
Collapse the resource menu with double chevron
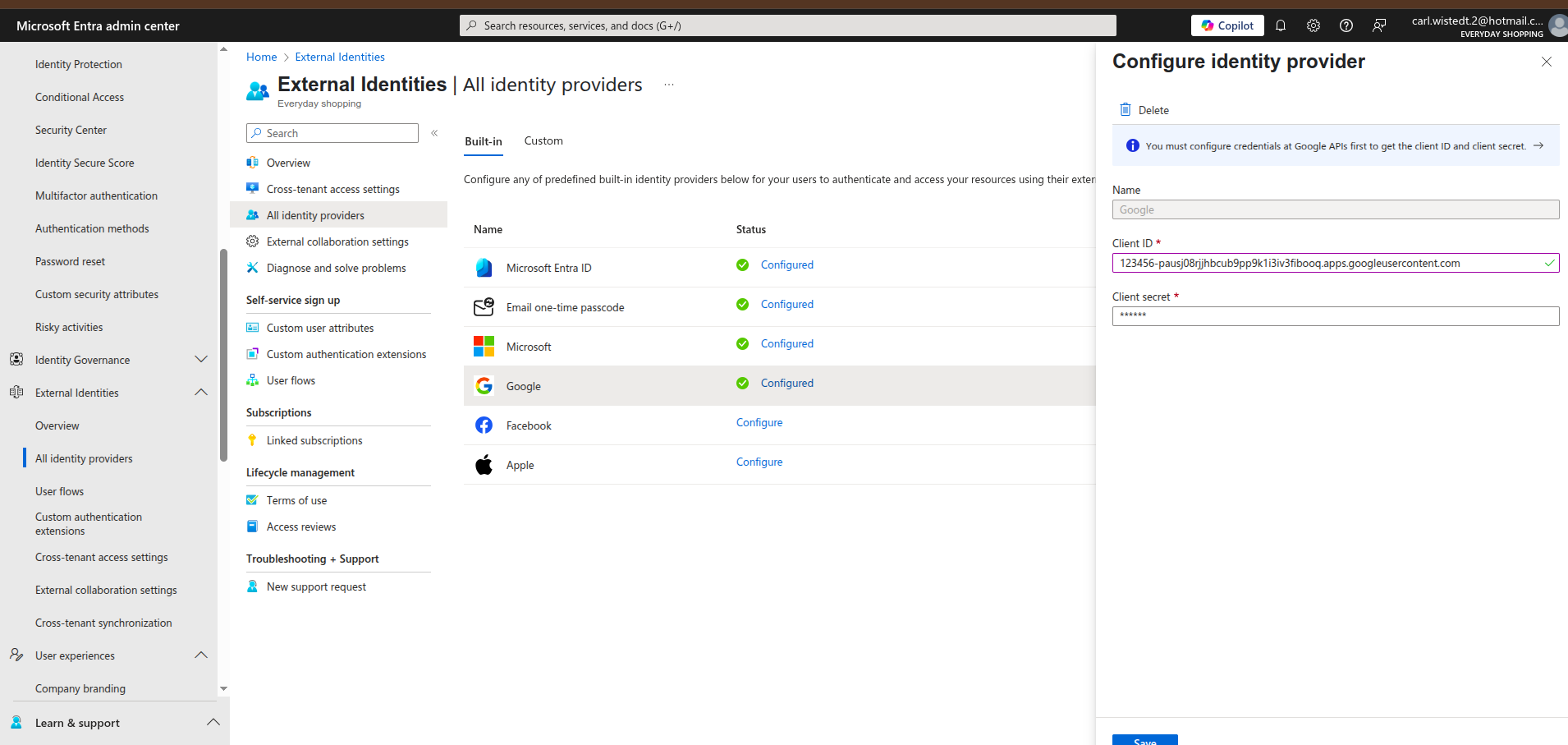coord(434,133)
